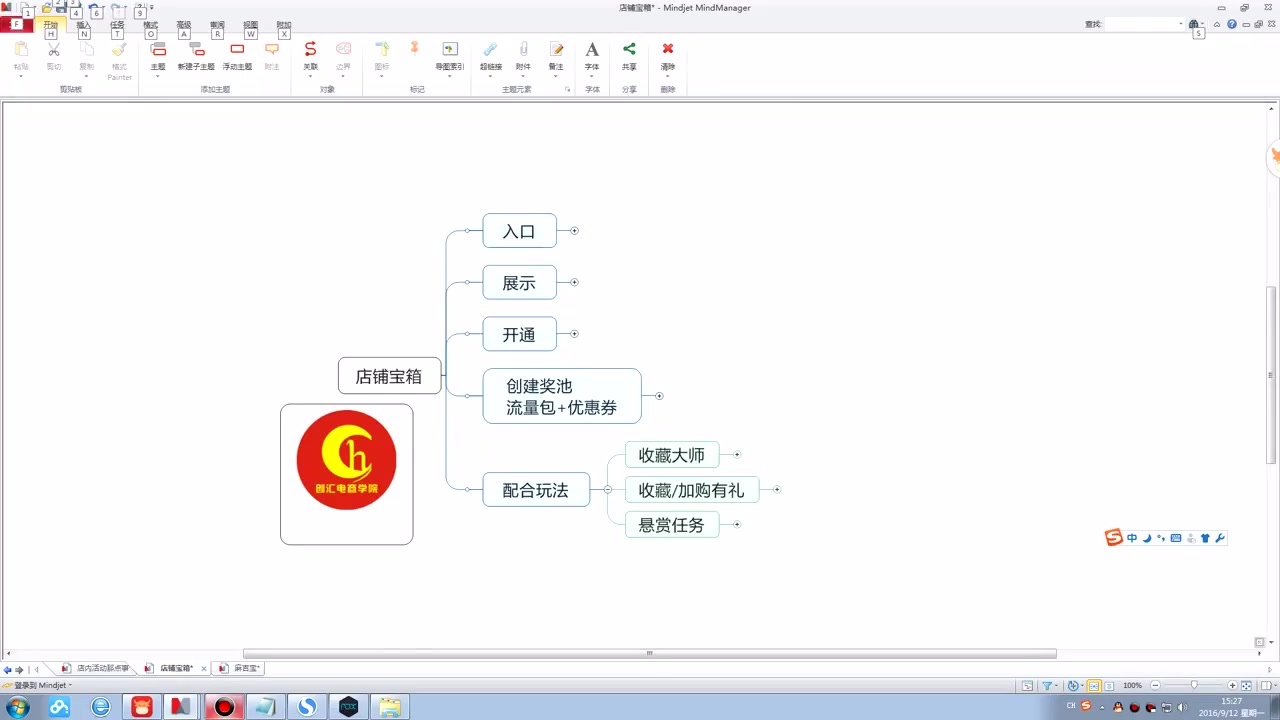
Task: Click the 清除 red X icon
Action: click(x=668, y=49)
